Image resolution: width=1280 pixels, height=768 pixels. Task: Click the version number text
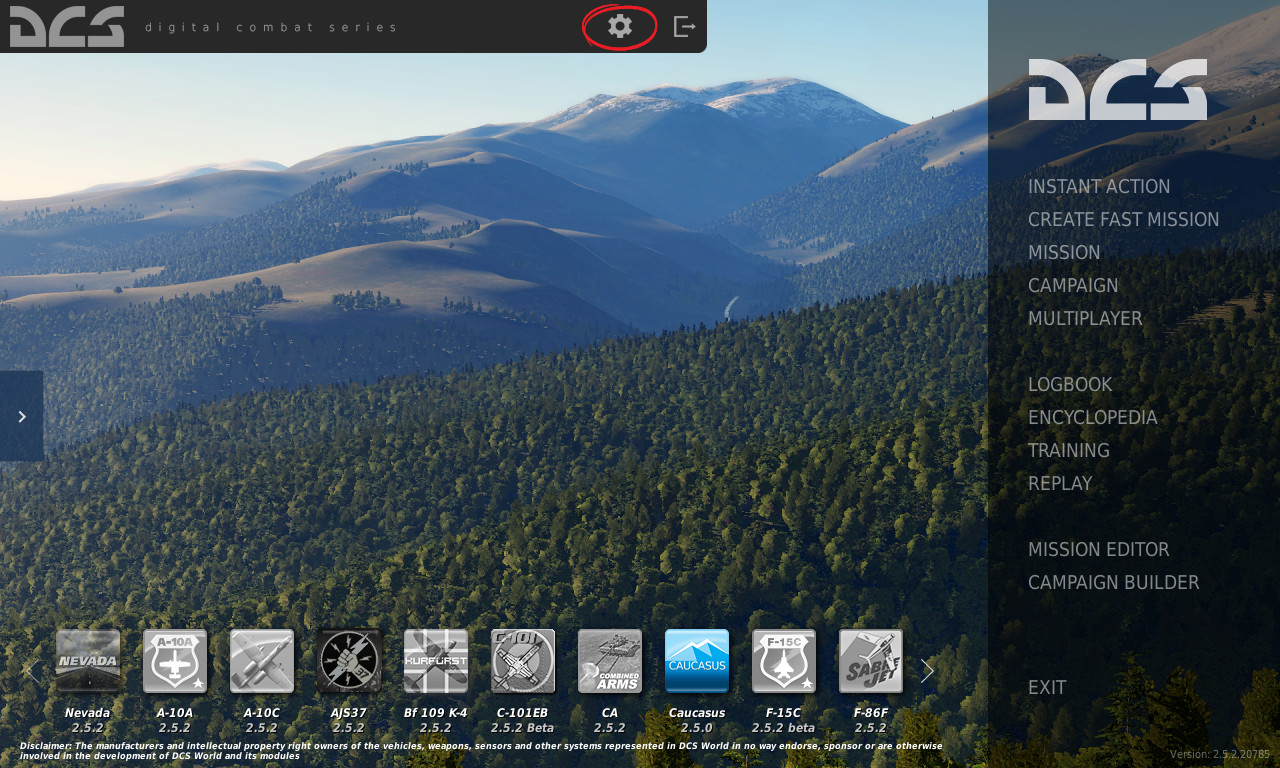pyautogui.click(x=1220, y=754)
